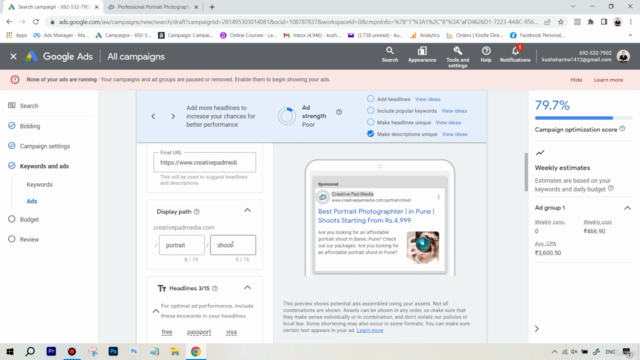
Task: Click Learn more in alert banner
Action: pos(608,80)
